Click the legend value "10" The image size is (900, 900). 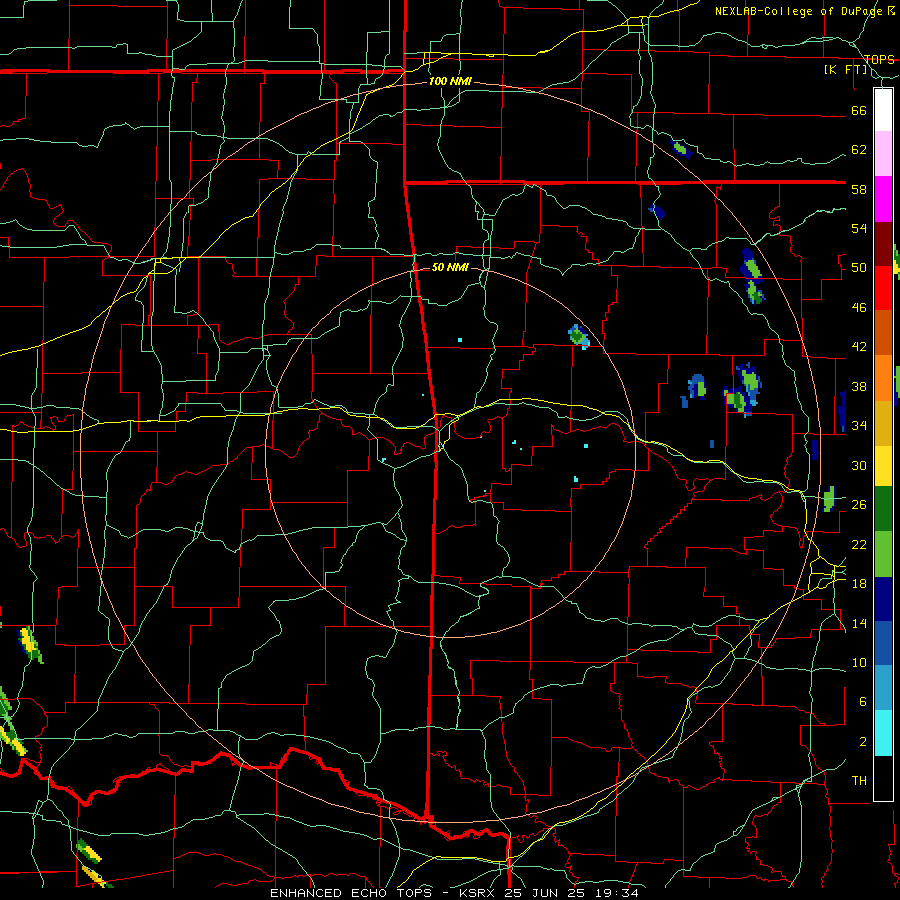[859, 662]
